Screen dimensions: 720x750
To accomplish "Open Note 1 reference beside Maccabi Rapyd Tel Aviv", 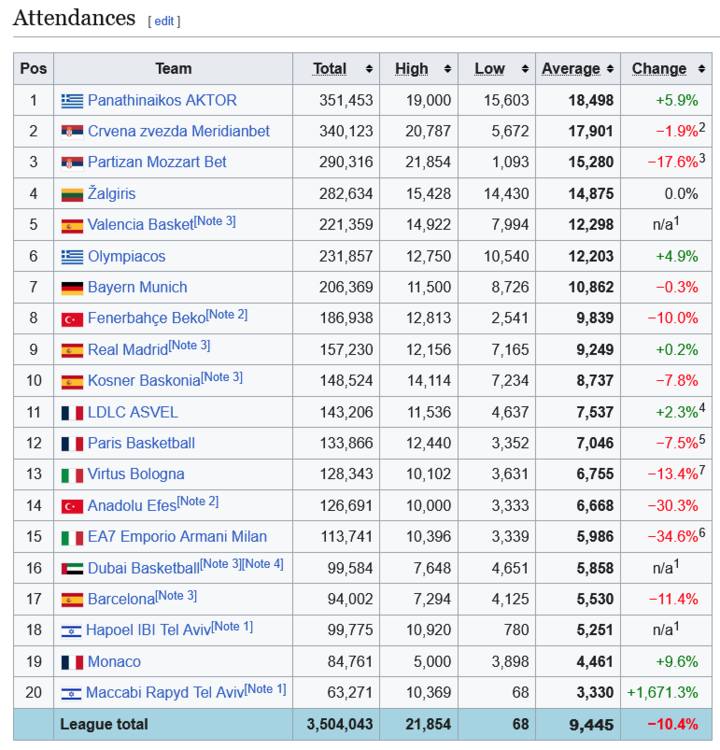I will tap(265, 689).
